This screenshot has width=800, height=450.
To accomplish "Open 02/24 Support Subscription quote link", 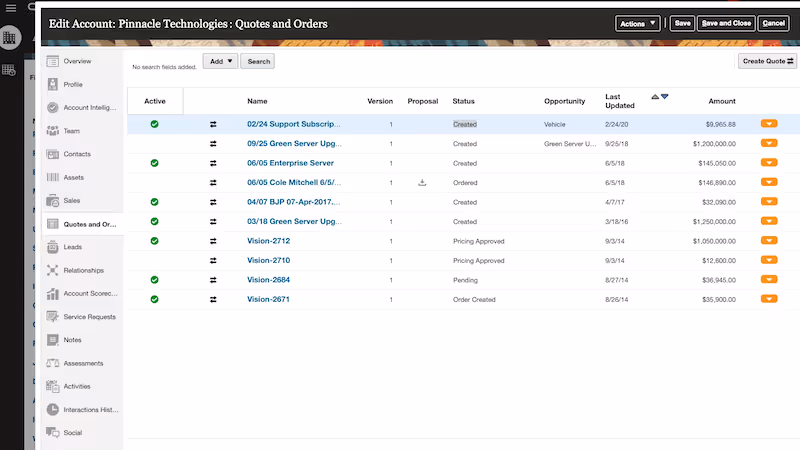I will point(293,124).
